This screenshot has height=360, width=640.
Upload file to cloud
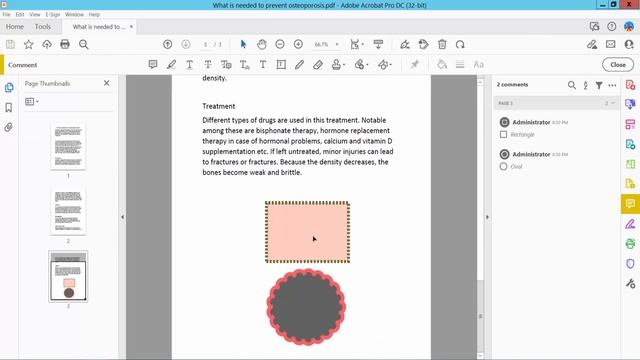(47, 44)
